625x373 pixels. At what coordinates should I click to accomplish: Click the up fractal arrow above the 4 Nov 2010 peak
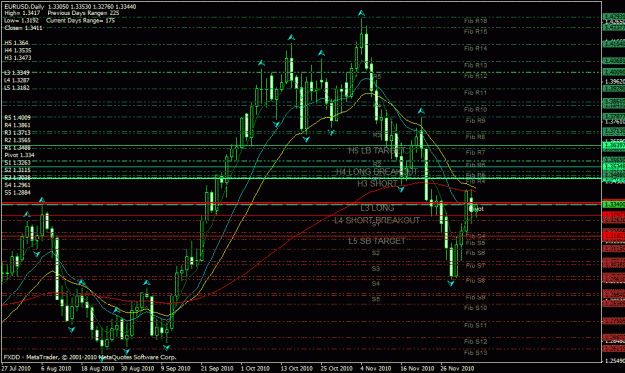pyautogui.click(x=361, y=14)
